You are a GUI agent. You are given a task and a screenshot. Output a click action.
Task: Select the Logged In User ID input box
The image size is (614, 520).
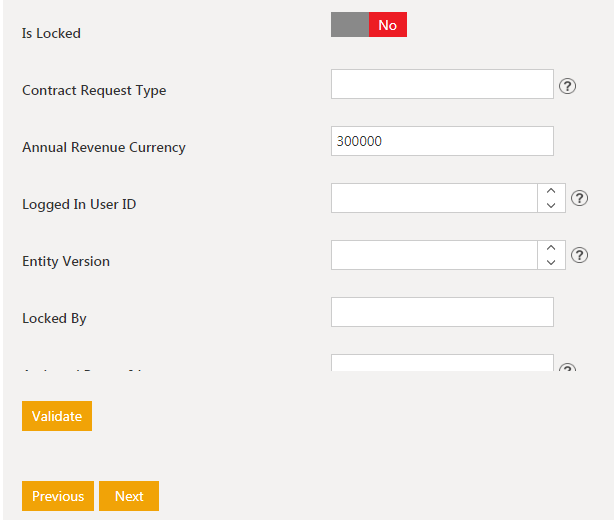point(434,198)
